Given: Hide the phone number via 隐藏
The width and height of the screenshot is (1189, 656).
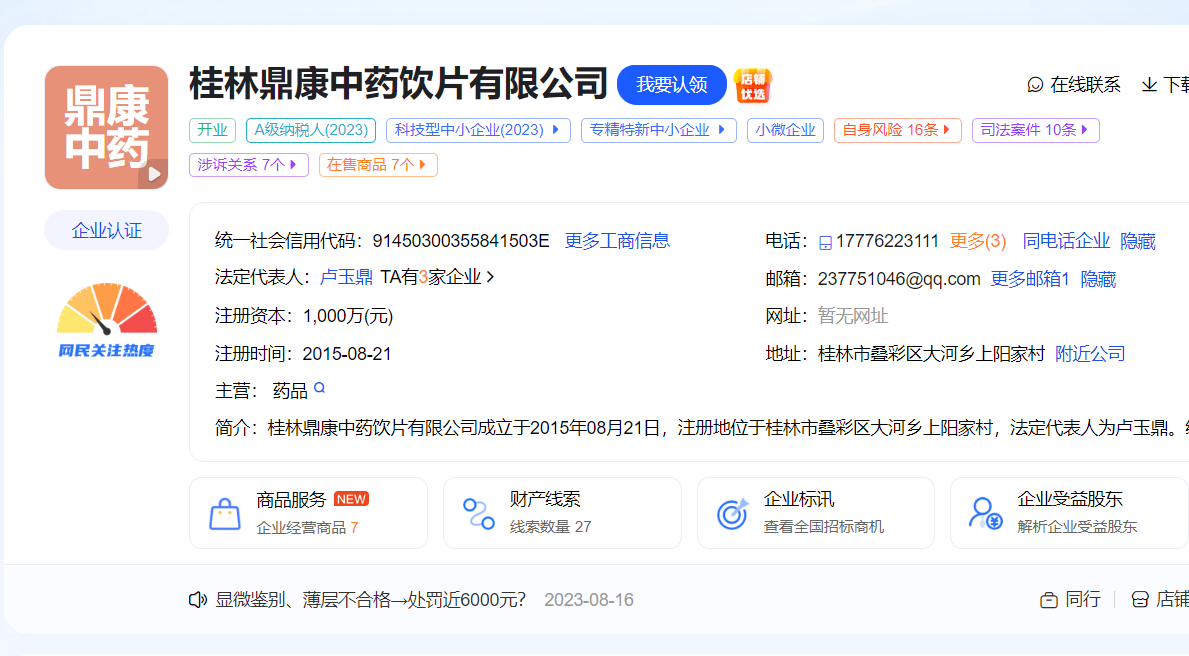Looking at the screenshot, I should [1138, 241].
